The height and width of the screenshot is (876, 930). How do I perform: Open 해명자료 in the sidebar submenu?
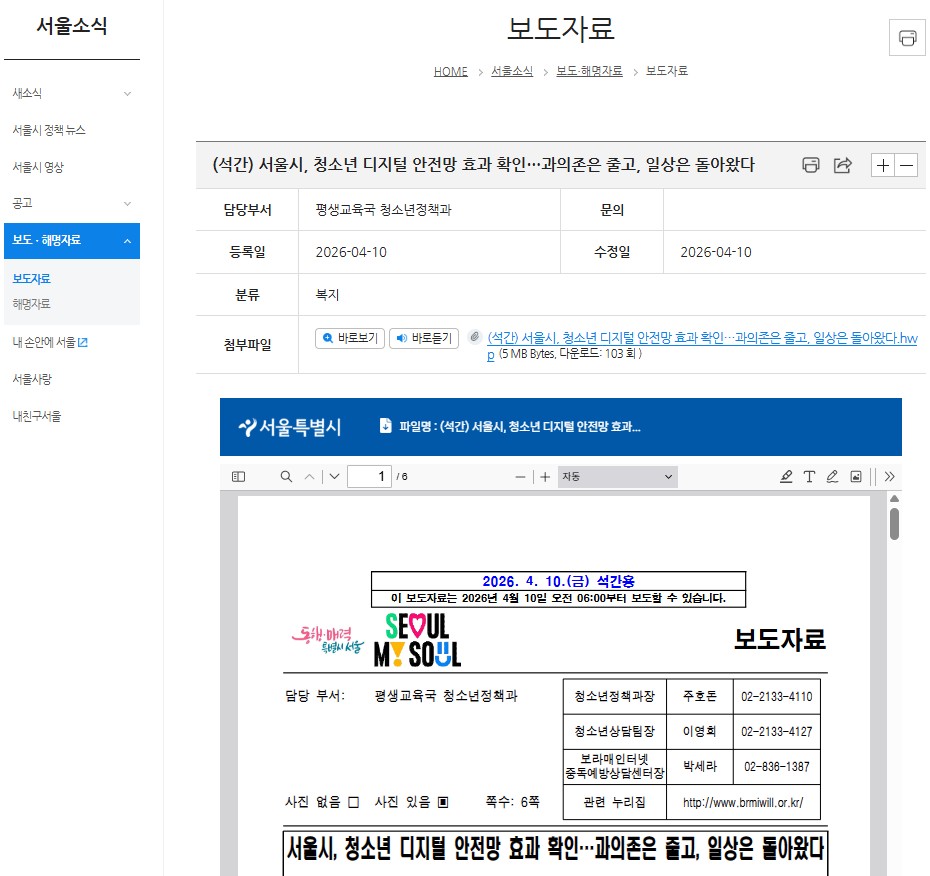[31, 304]
